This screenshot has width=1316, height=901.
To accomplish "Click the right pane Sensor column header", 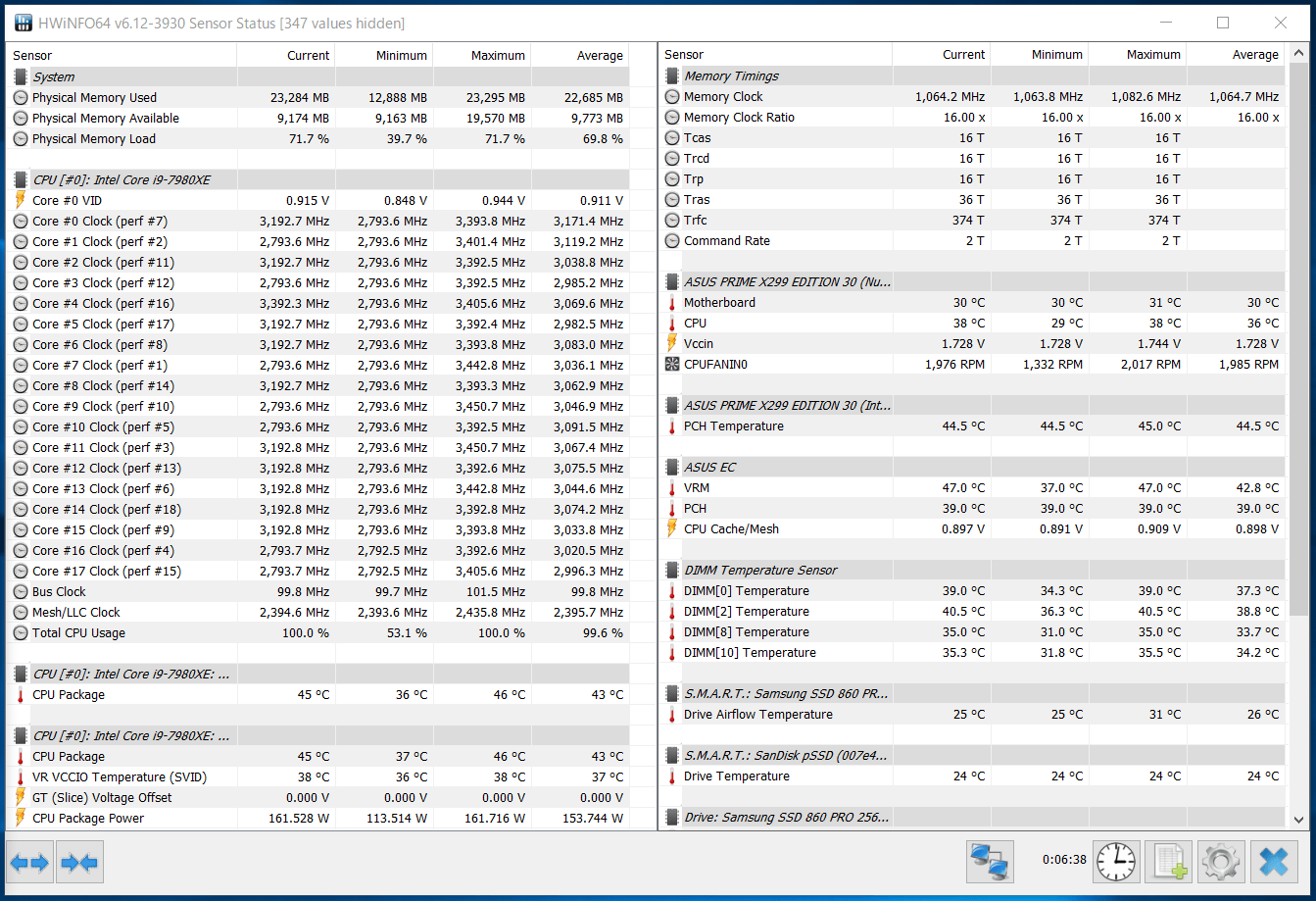I will coord(775,55).
